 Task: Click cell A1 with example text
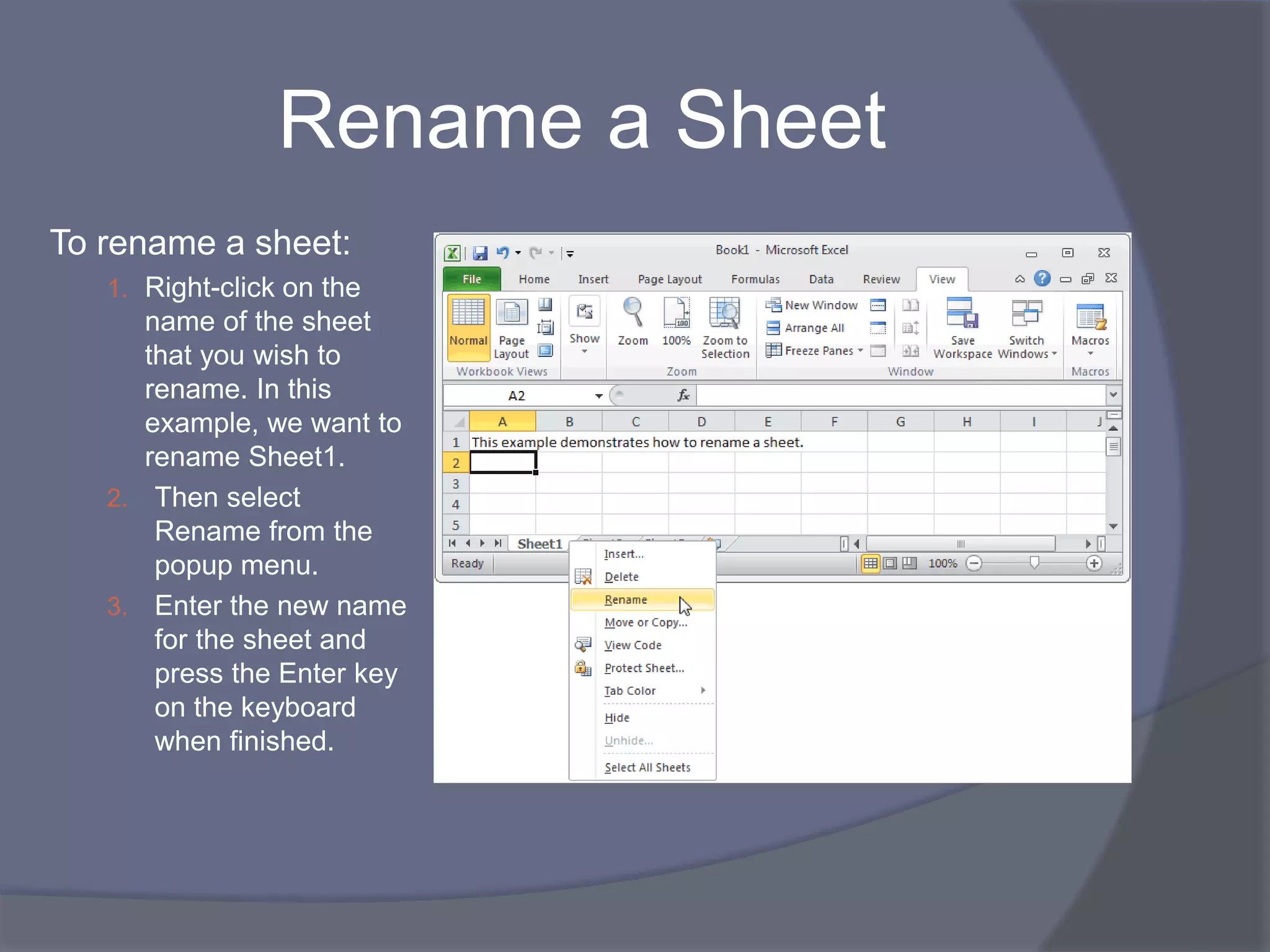click(502, 442)
